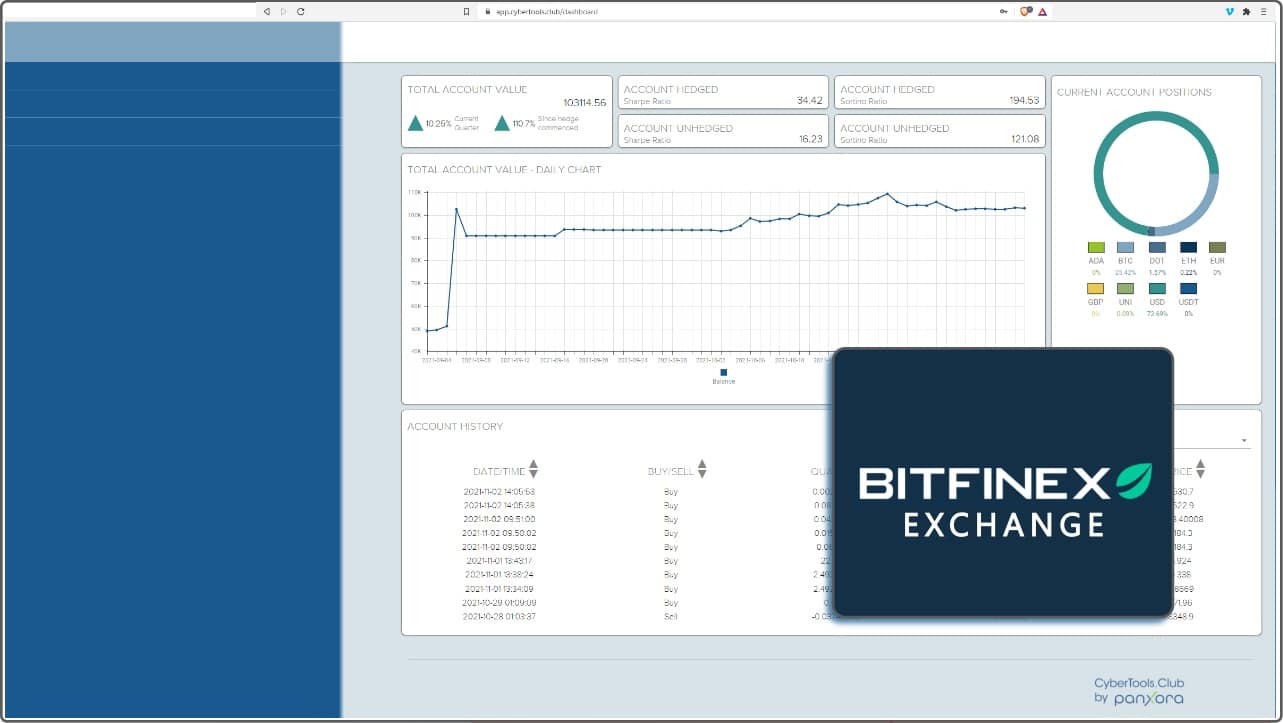Select the USDT square in Current Account Positions
The image size is (1283, 723).
[x=1188, y=290]
